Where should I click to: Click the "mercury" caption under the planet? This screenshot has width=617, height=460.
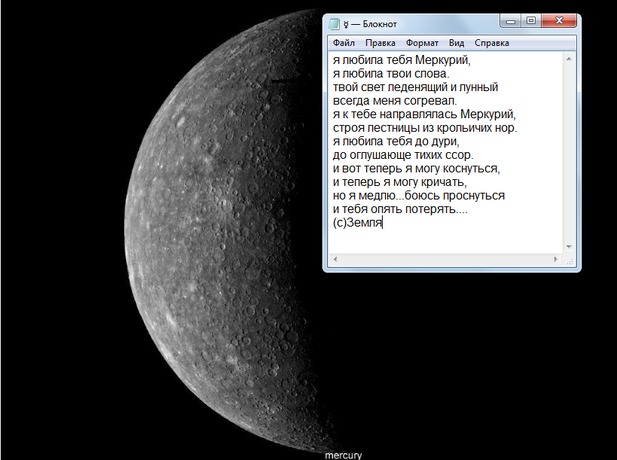343,455
